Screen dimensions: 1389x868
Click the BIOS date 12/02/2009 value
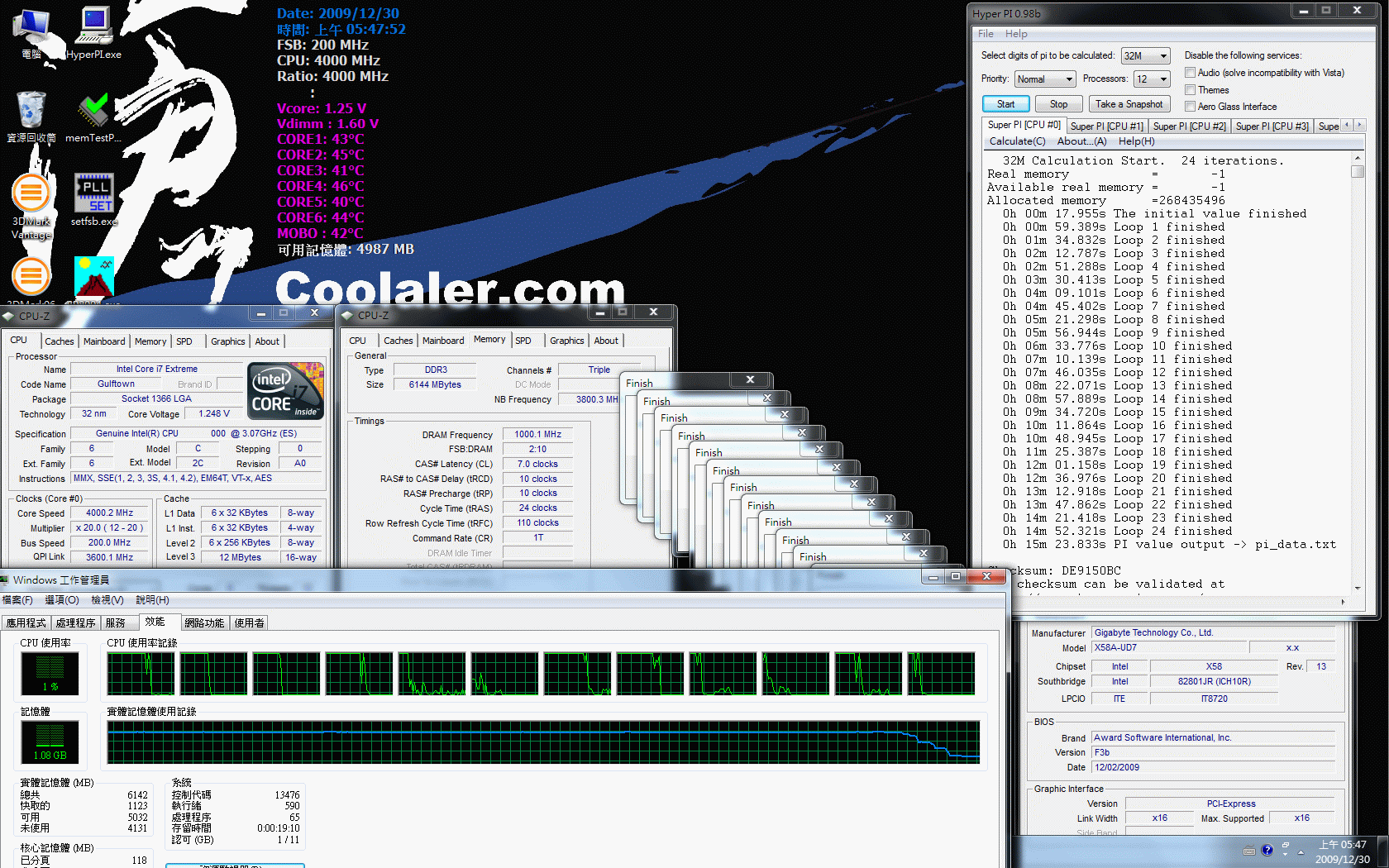[x=1213, y=767]
